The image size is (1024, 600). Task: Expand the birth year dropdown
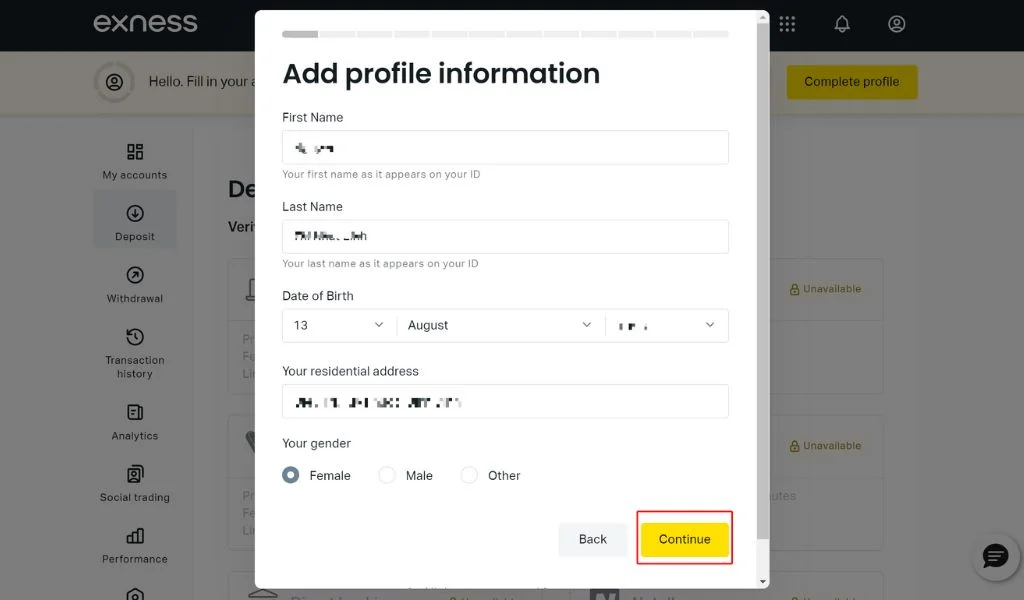pyautogui.click(x=666, y=325)
